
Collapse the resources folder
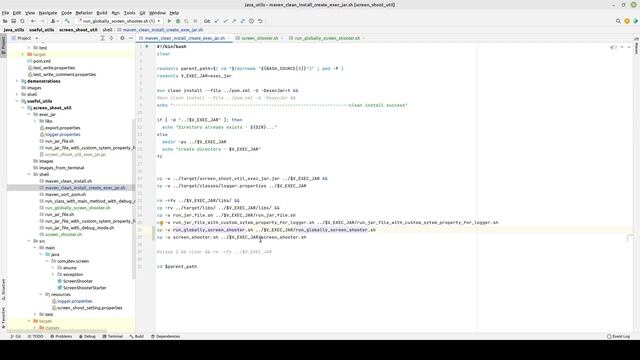41,294
